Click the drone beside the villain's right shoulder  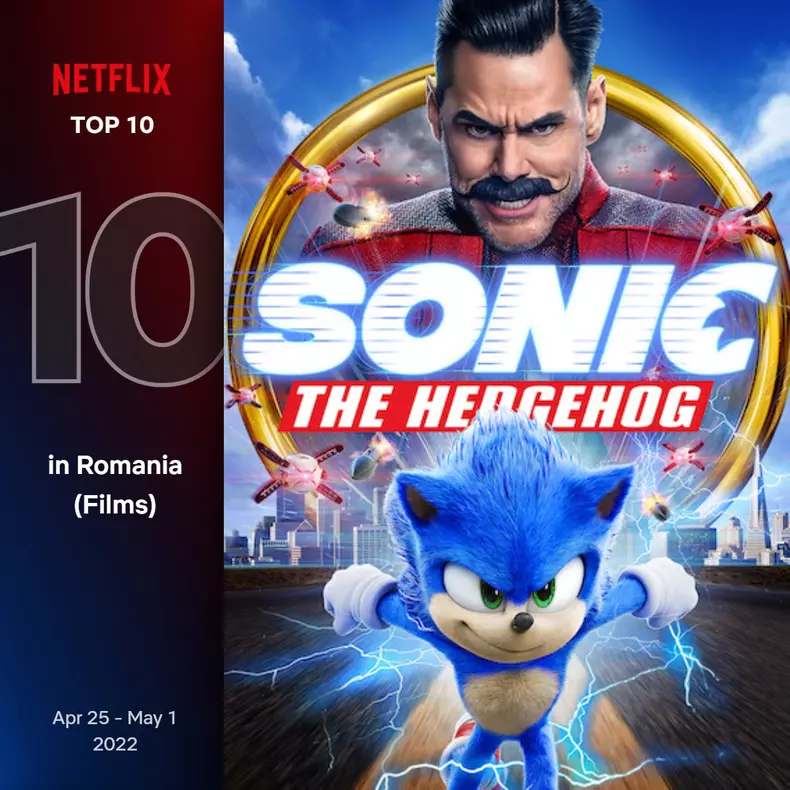(x=737, y=222)
